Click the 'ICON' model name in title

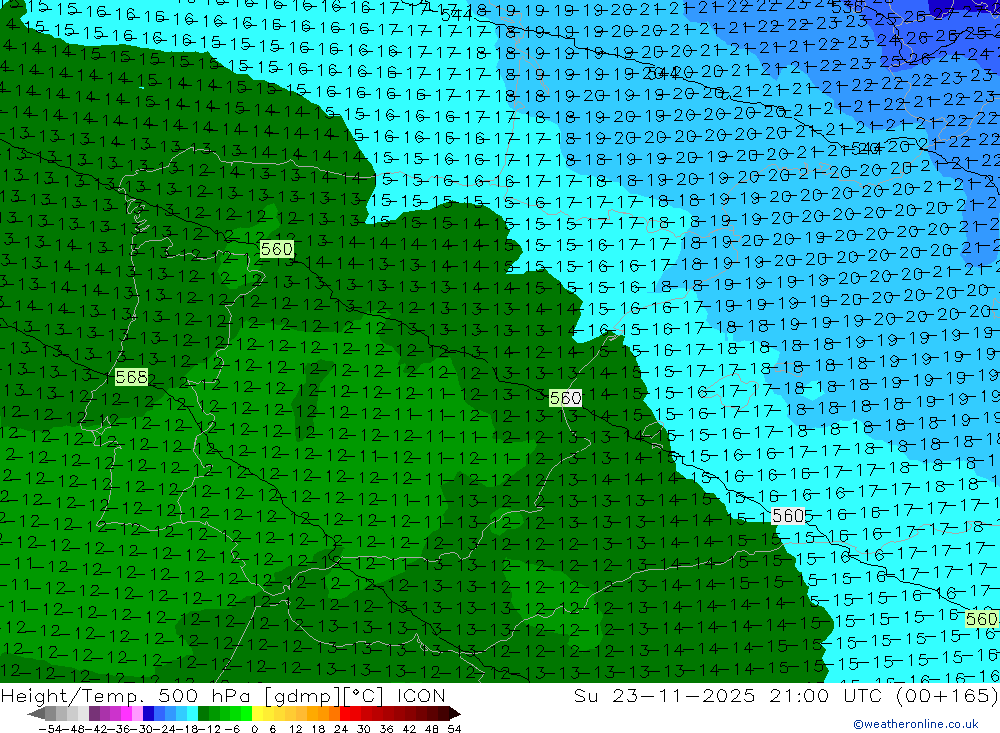pyautogui.click(x=421, y=695)
